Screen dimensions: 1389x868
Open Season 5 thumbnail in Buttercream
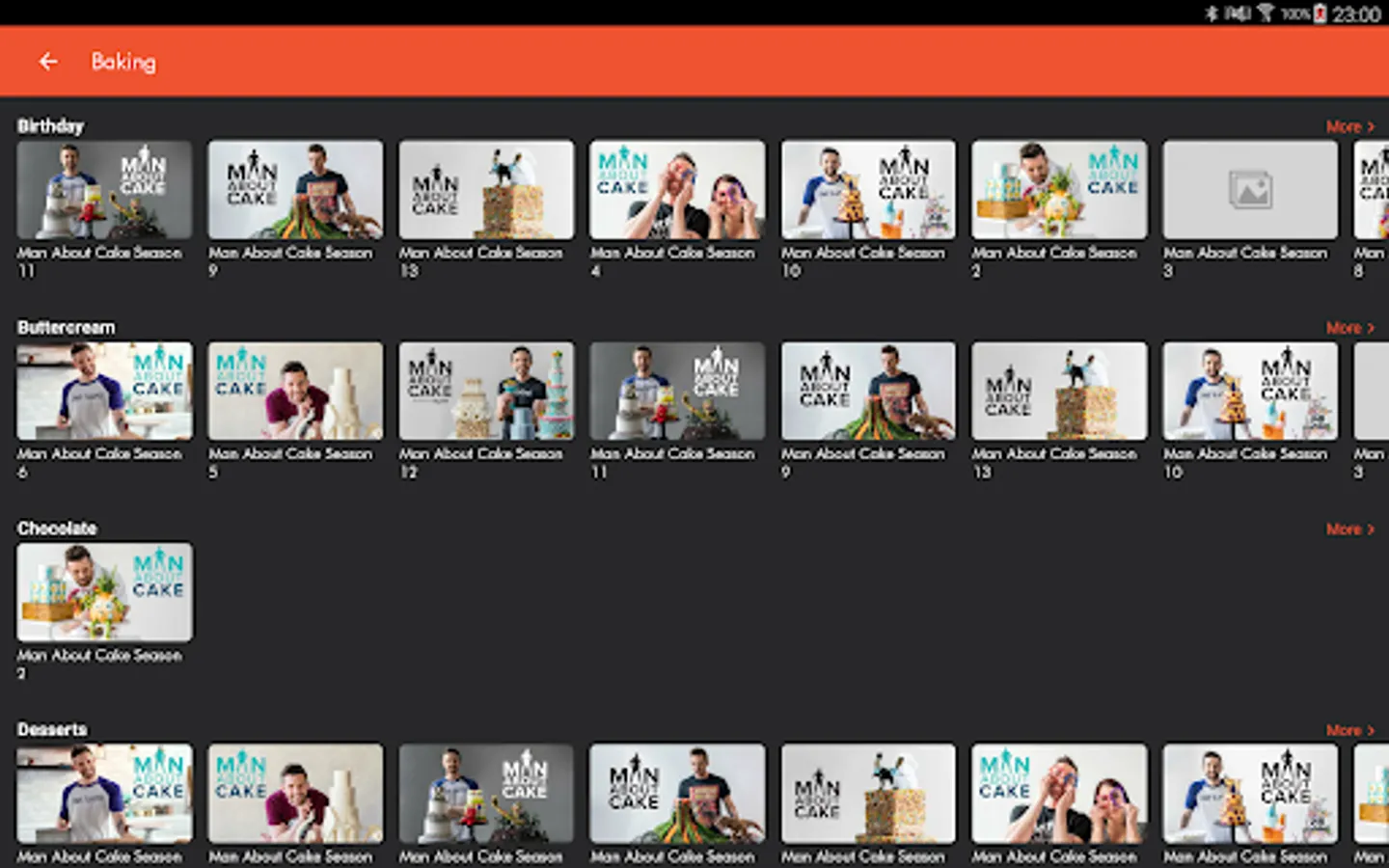tap(295, 391)
